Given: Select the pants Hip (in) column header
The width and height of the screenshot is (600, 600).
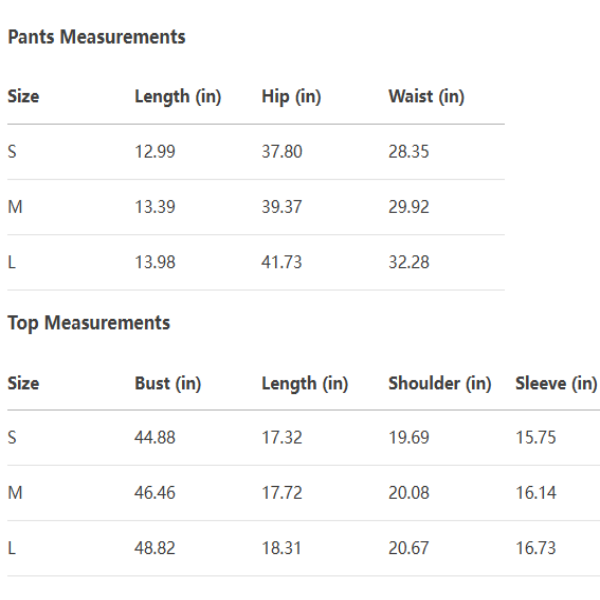Looking at the screenshot, I should 291,97.
